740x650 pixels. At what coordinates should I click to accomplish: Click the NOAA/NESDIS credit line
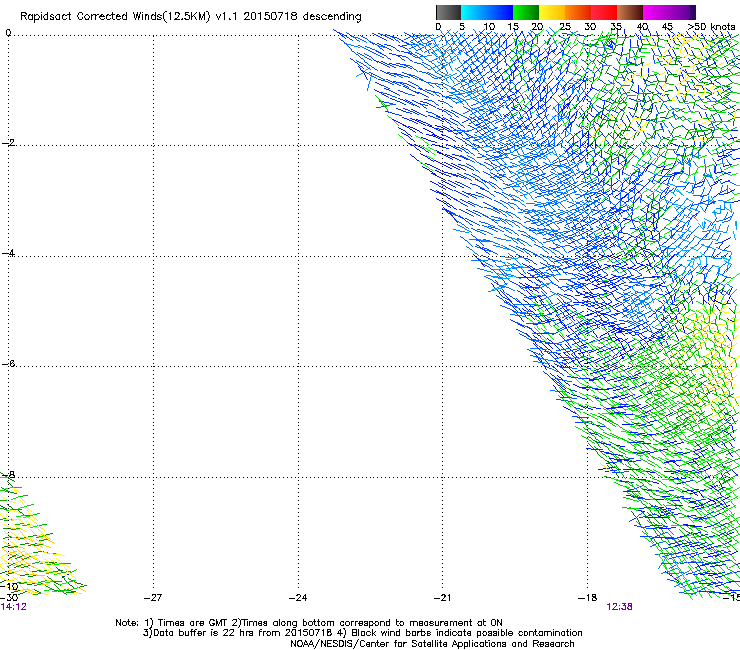432,644
